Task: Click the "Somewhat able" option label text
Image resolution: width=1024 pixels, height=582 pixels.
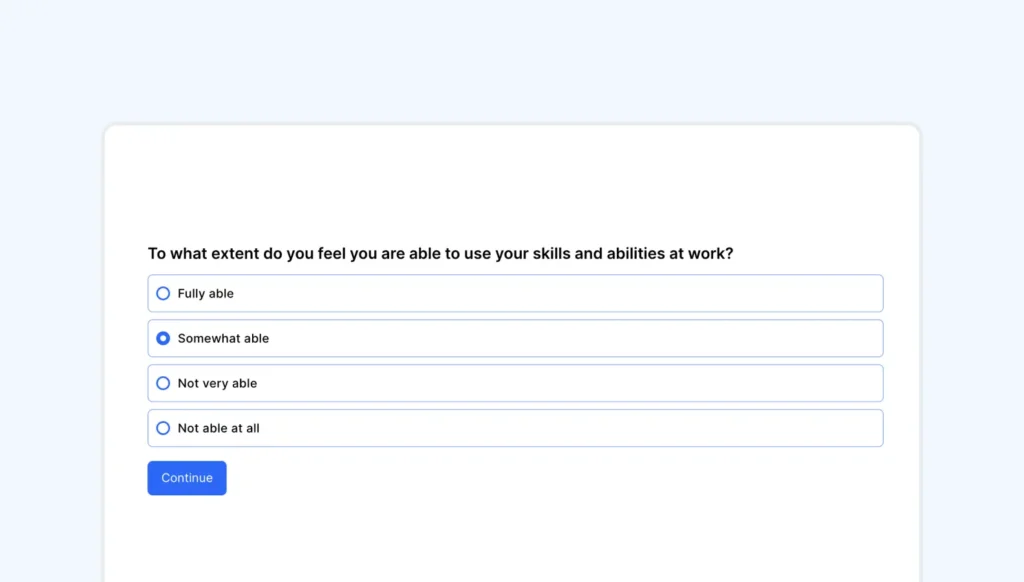Action: [222, 338]
